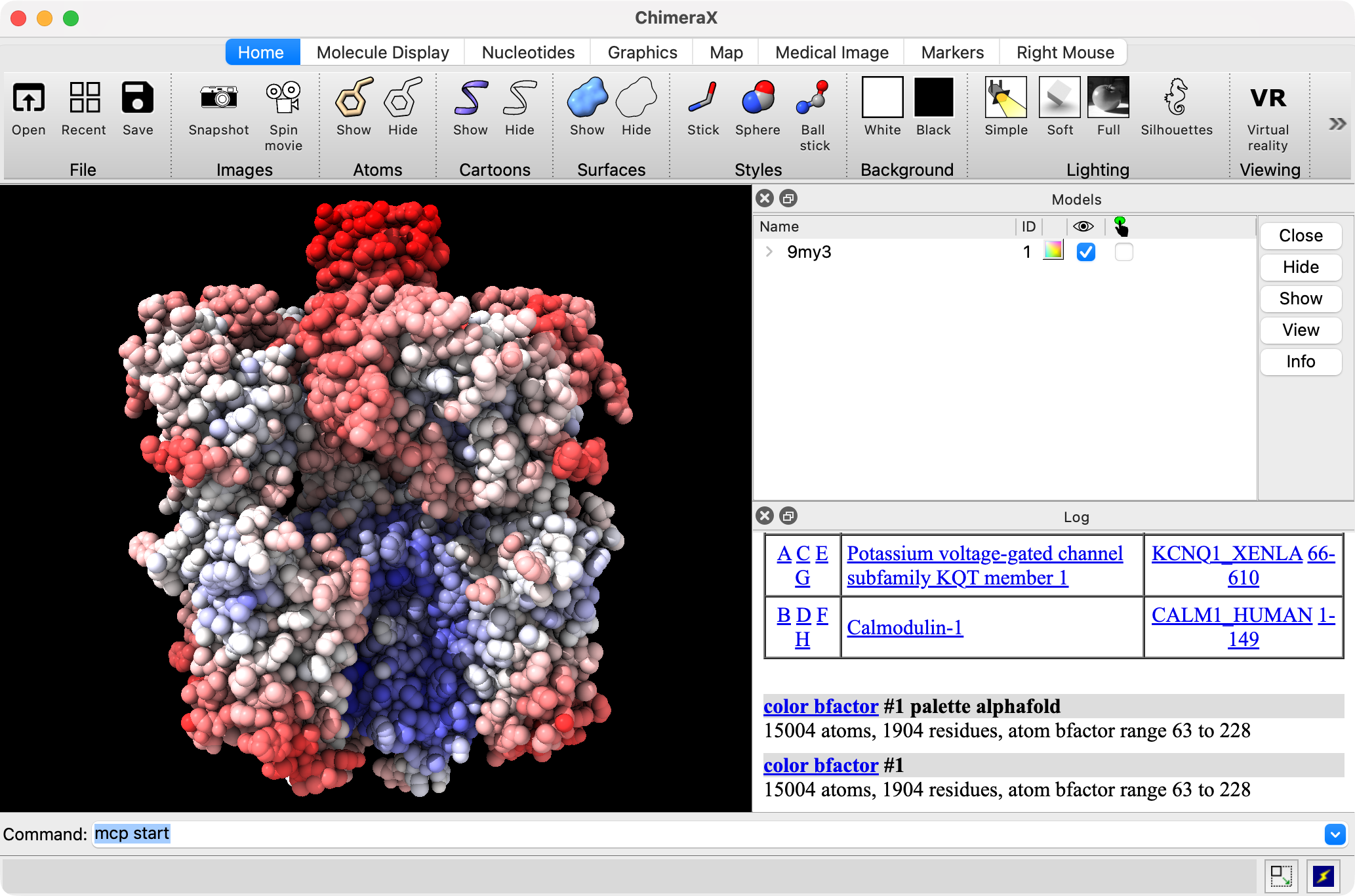Viewport: 1355px width, 896px height.
Task: Expand the toolbar overflow chevron
Action: pyautogui.click(x=1337, y=124)
